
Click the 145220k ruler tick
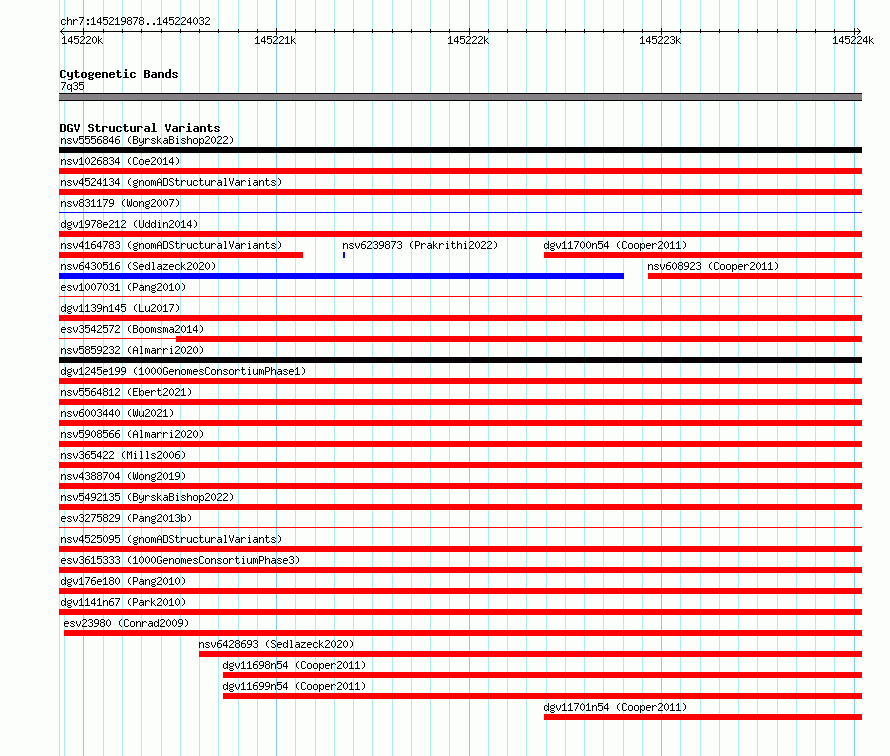tap(82, 40)
